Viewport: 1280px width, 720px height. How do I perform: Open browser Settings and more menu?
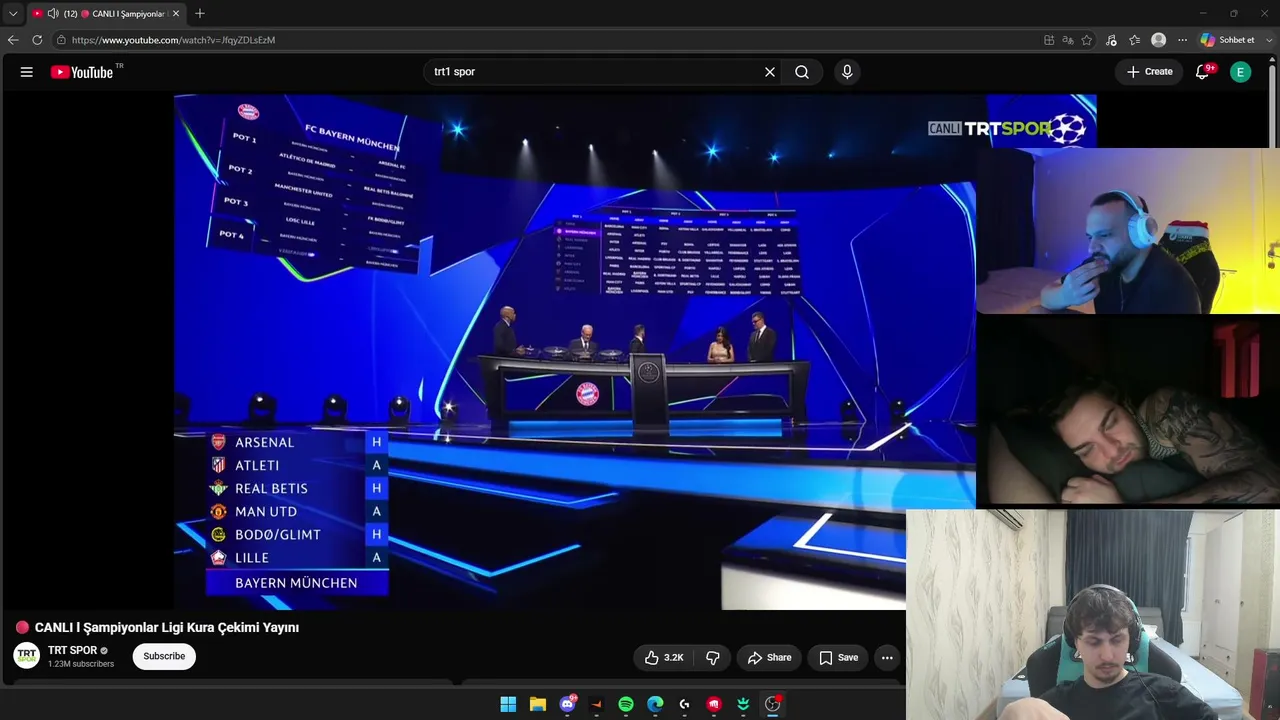click(1183, 40)
